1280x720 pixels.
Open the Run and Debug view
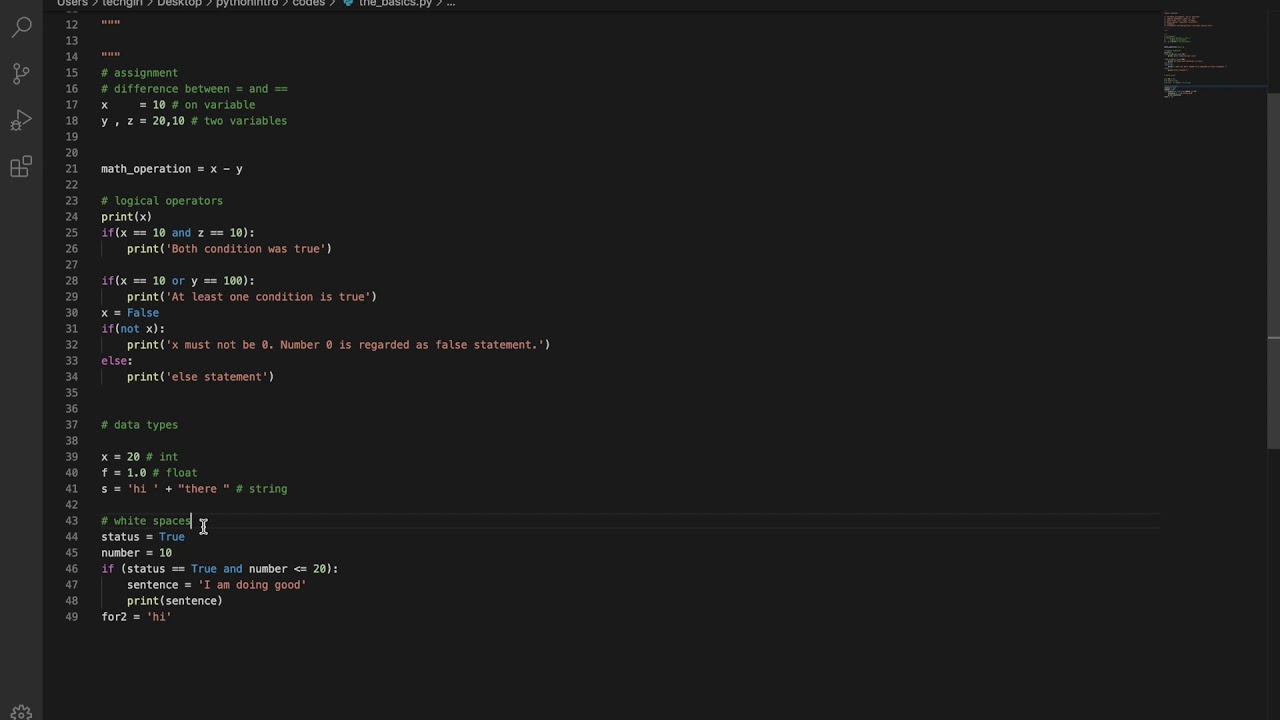(21, 121)
